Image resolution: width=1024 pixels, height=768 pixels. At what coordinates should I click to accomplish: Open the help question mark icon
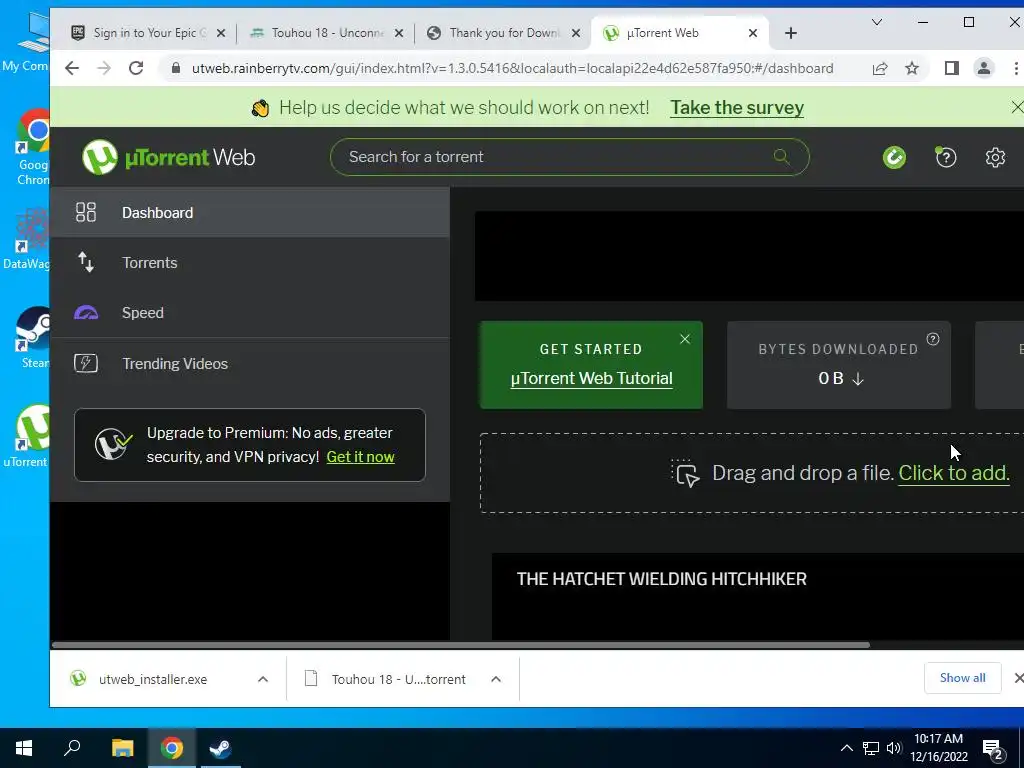945,157
